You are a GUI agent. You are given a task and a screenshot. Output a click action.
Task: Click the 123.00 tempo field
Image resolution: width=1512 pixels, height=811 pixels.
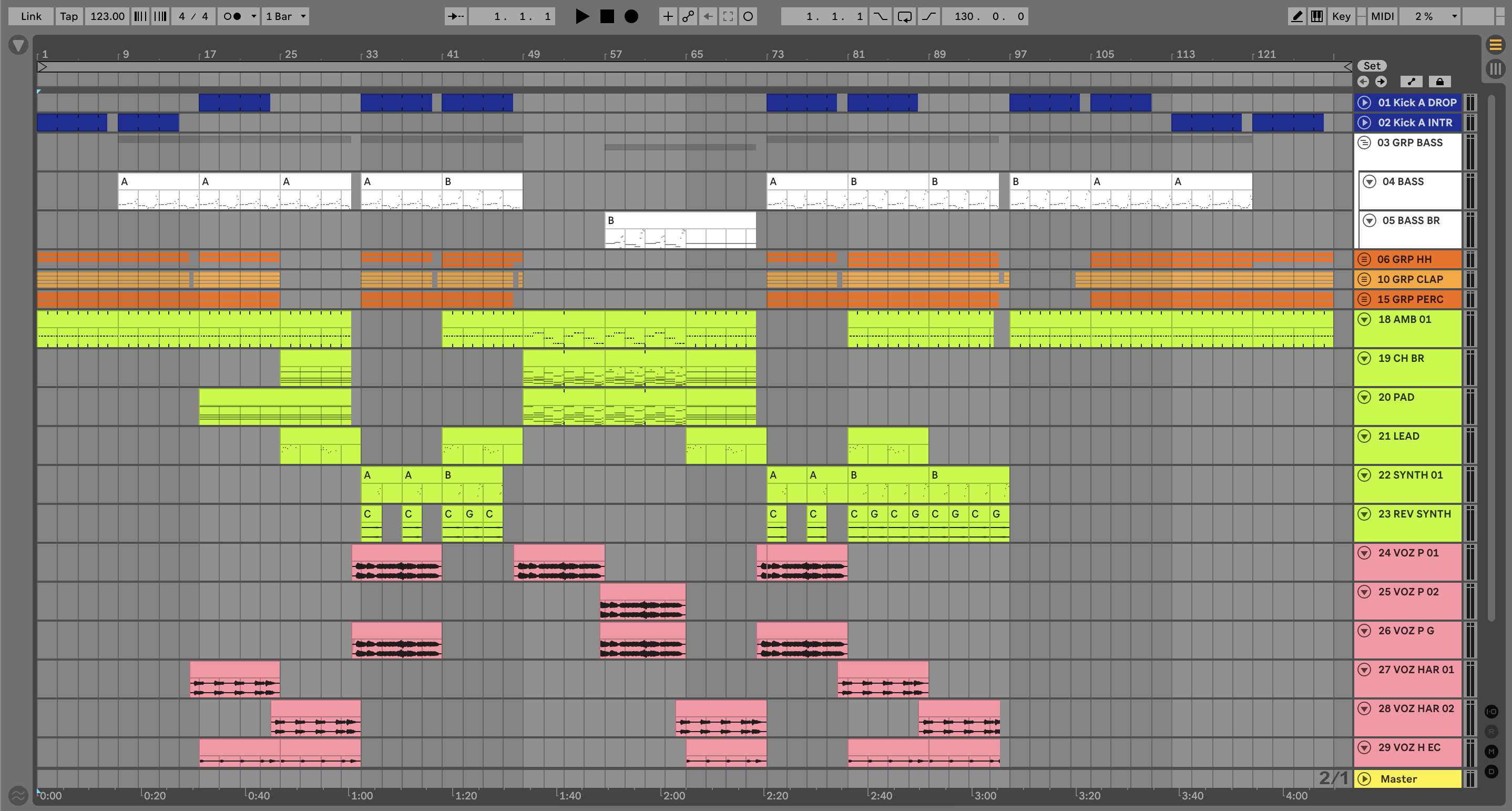coord(107,16)
